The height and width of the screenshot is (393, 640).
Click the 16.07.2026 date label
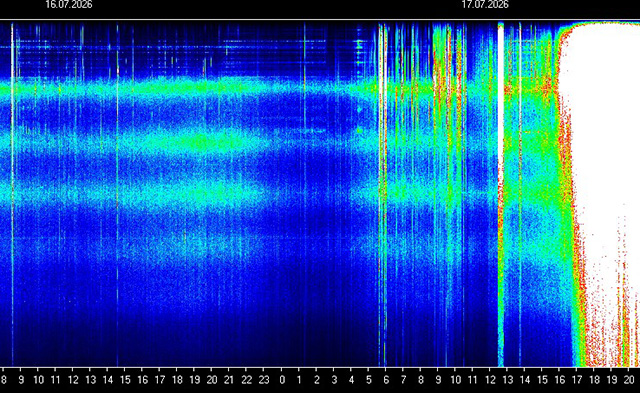click(69, 4)
